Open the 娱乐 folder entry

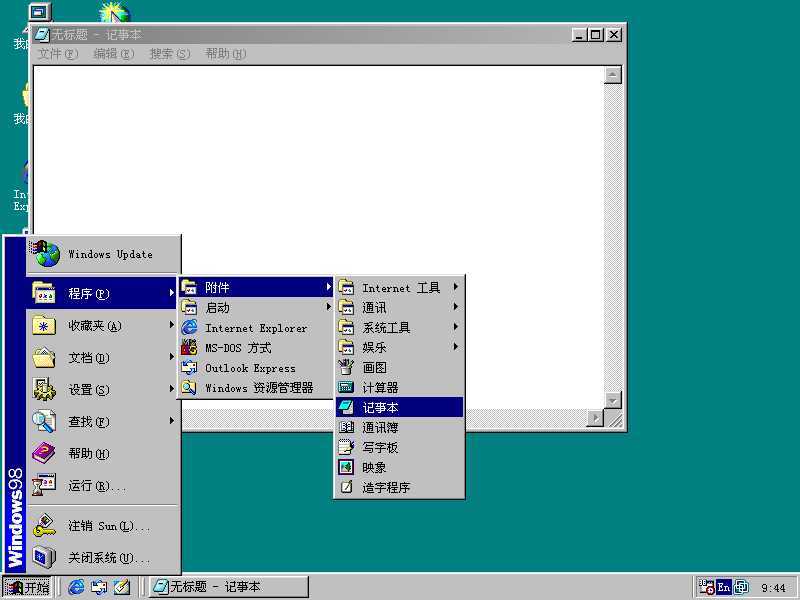pos(399,347)
